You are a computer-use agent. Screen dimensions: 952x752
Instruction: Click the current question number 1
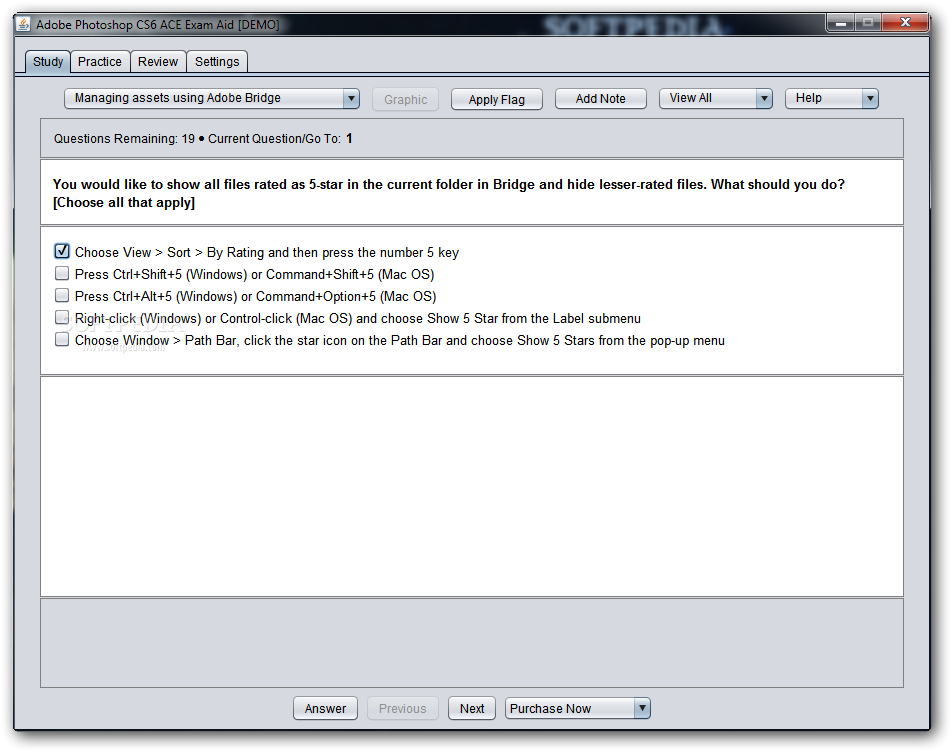[349, 138]
